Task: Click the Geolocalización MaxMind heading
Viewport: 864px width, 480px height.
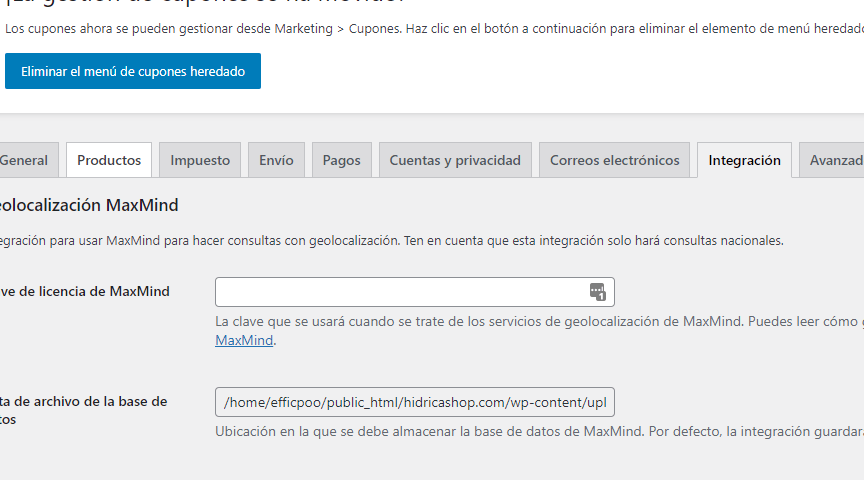Action: pos(88,205)
